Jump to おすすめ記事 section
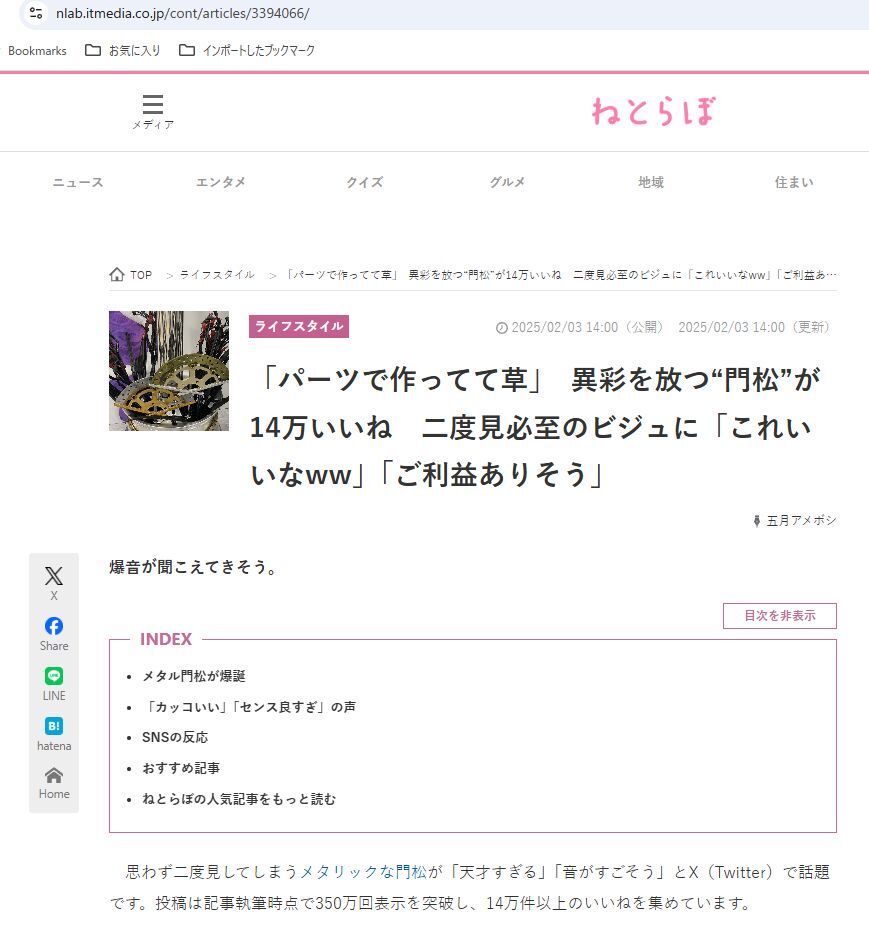The image size is (869, 927). (181, 768)
